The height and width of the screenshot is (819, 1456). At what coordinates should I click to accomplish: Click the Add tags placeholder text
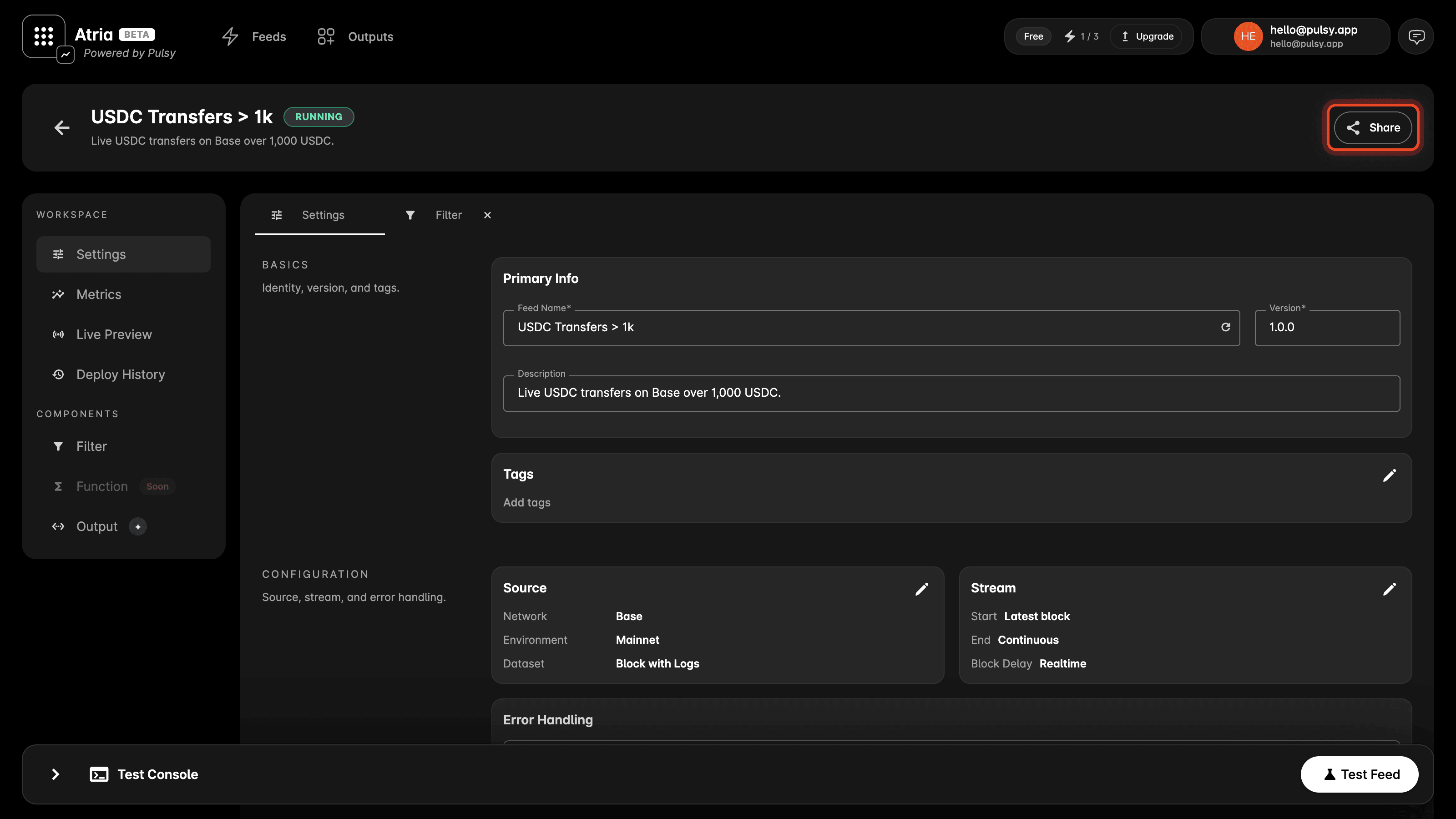point(527,503)
